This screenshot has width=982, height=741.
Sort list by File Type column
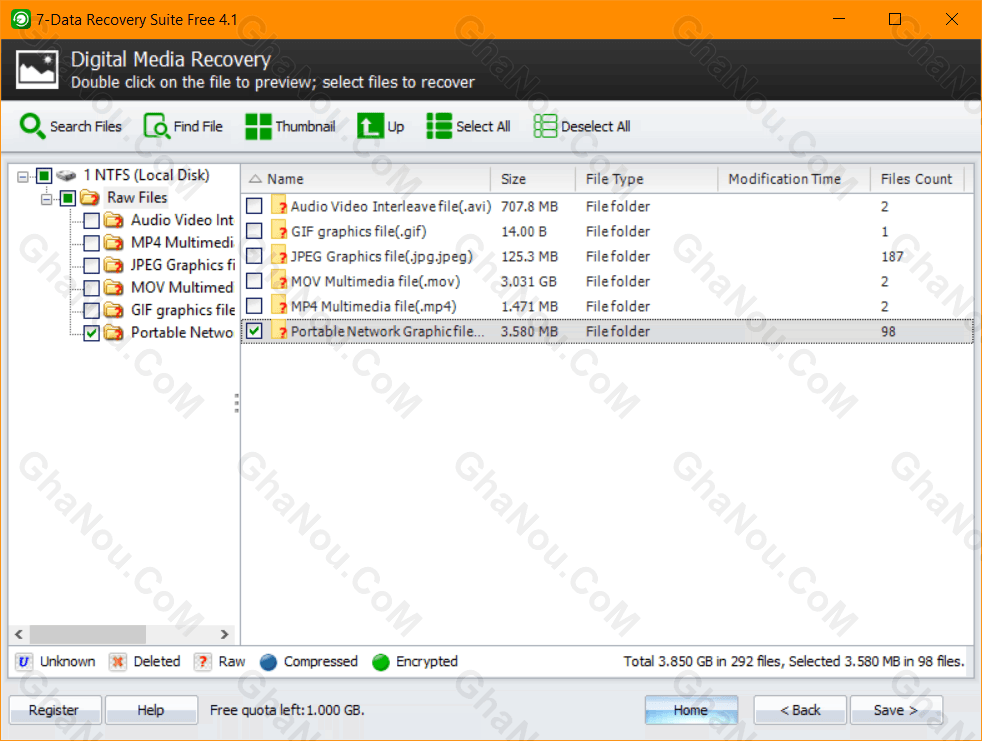pyautogui.click(x=646, y=179)
